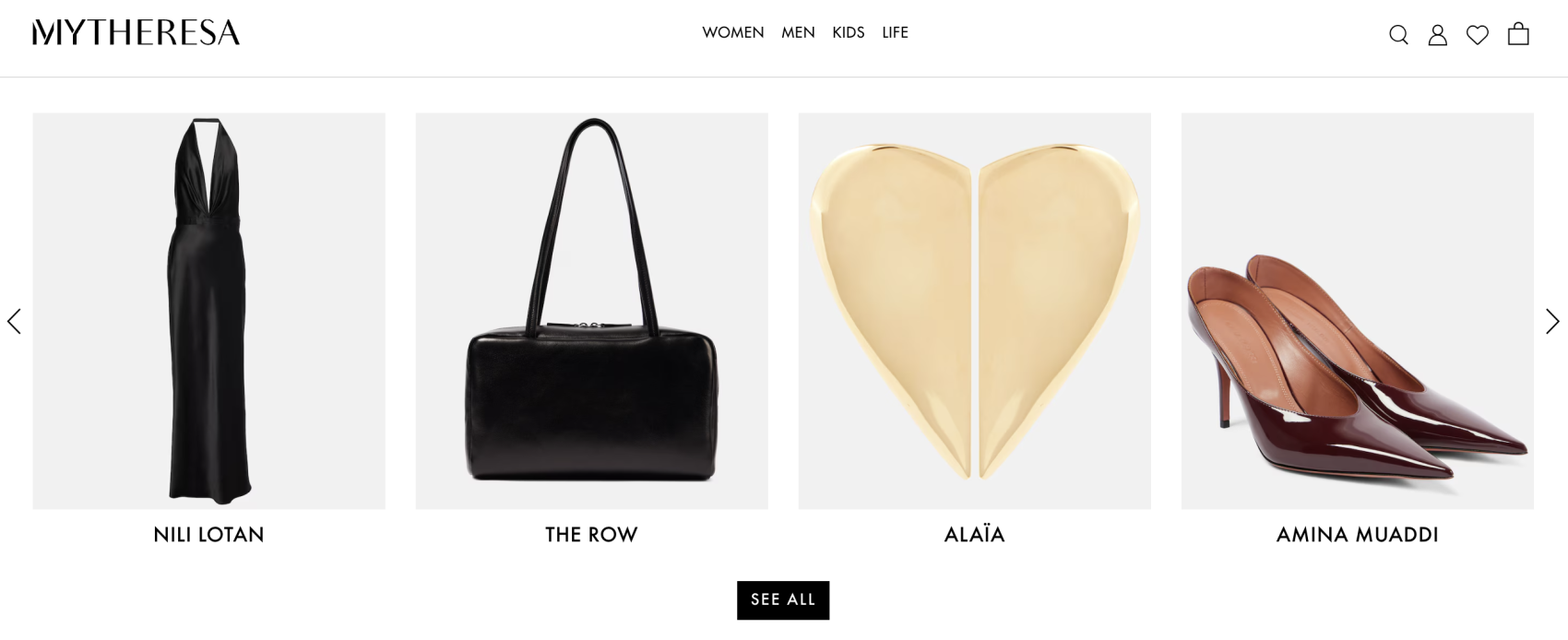View the black leather handbag image
Viewport: 1568px width, 640px height.
coord(591,311)
